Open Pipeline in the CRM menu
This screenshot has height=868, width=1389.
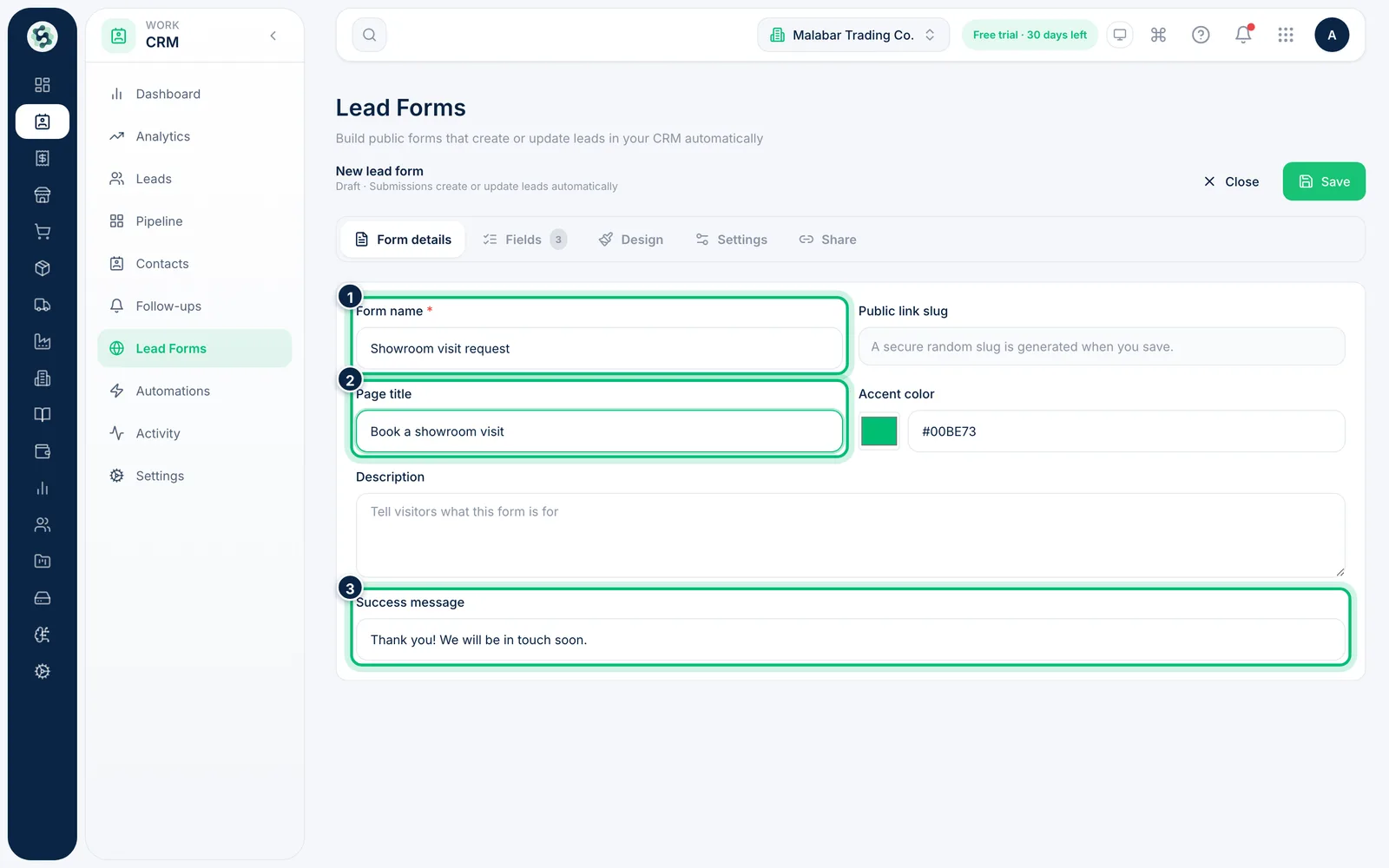point(194,221)
